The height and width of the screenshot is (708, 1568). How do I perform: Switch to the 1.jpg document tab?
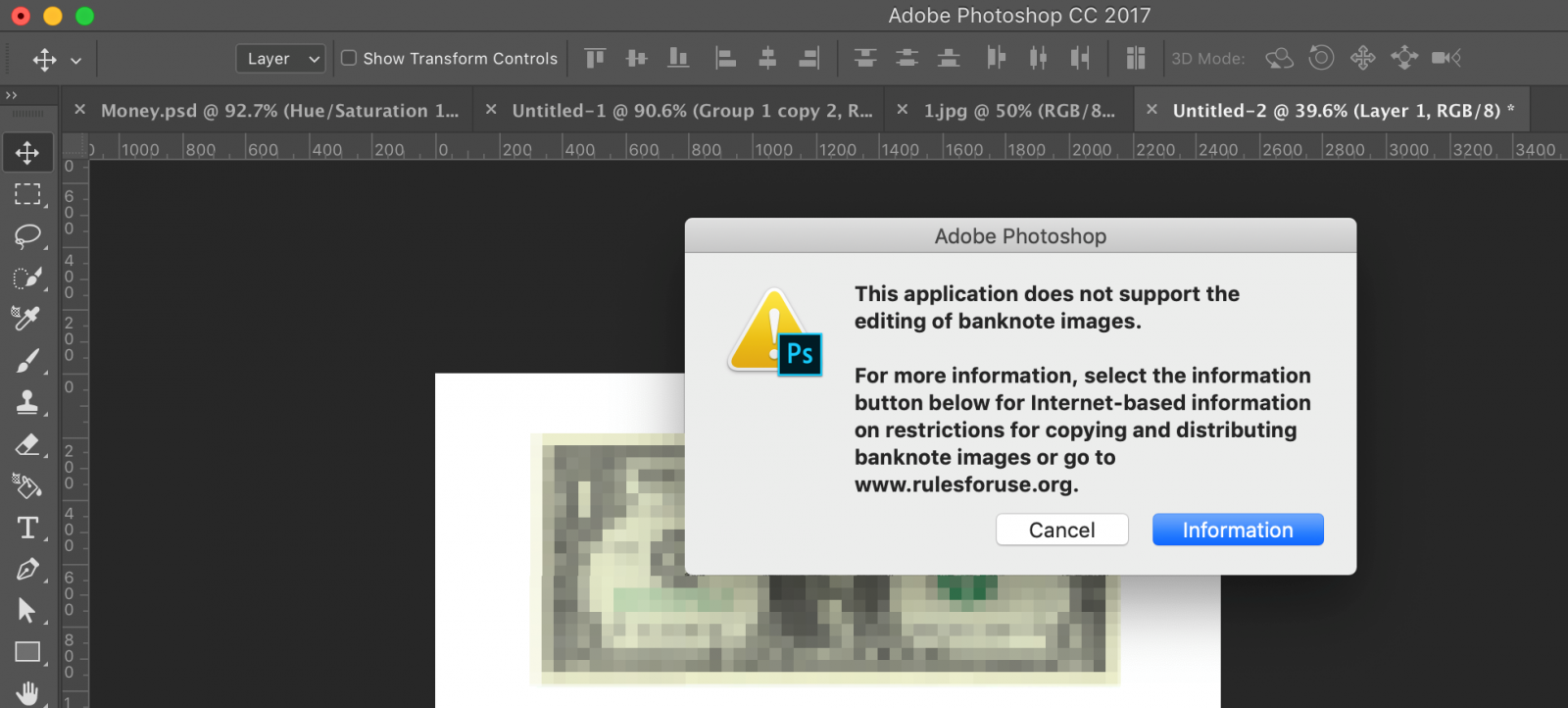[1019, 111]
